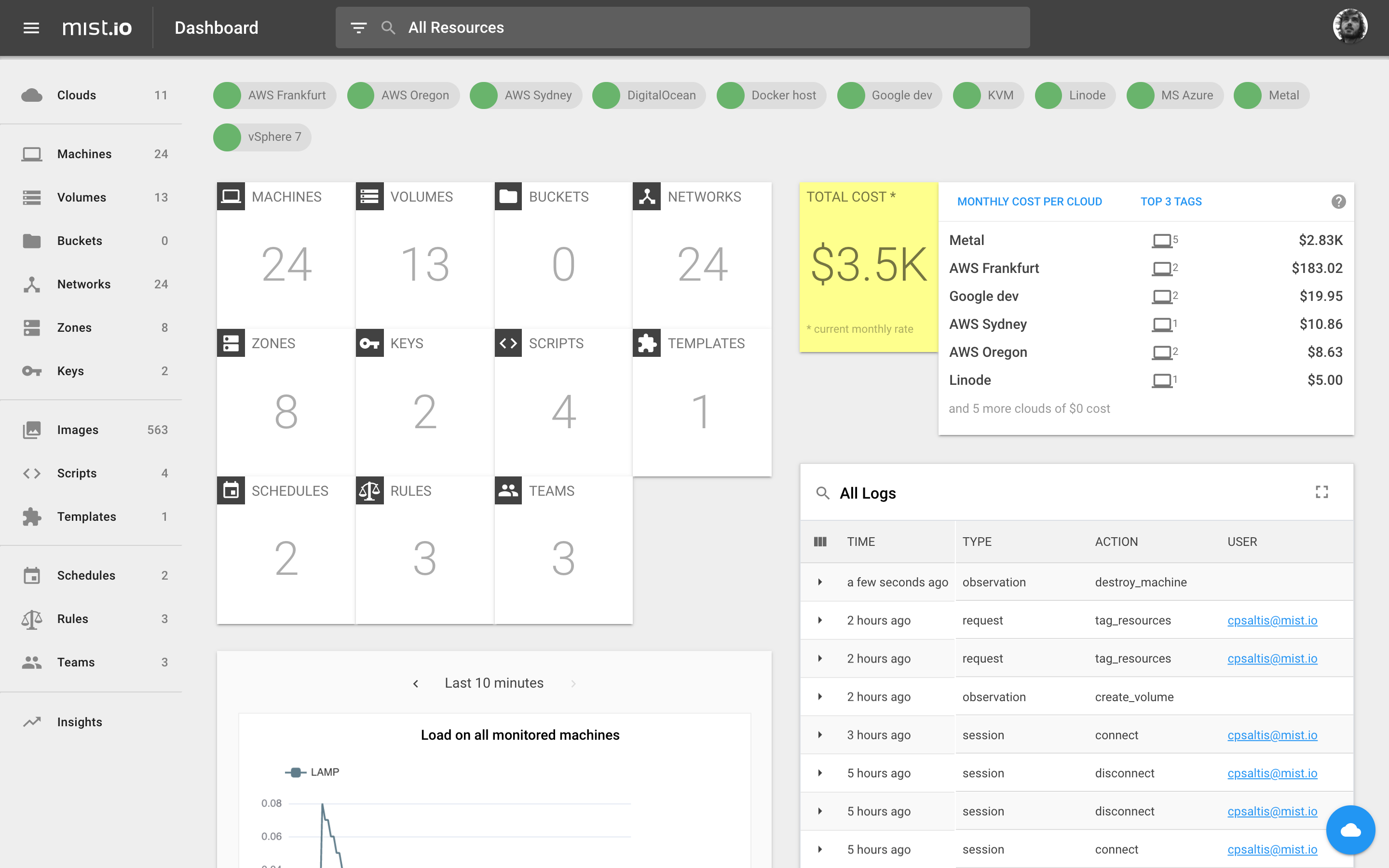
Task: Toggle the Linode cloud chip
Action: click(1075, 95)
